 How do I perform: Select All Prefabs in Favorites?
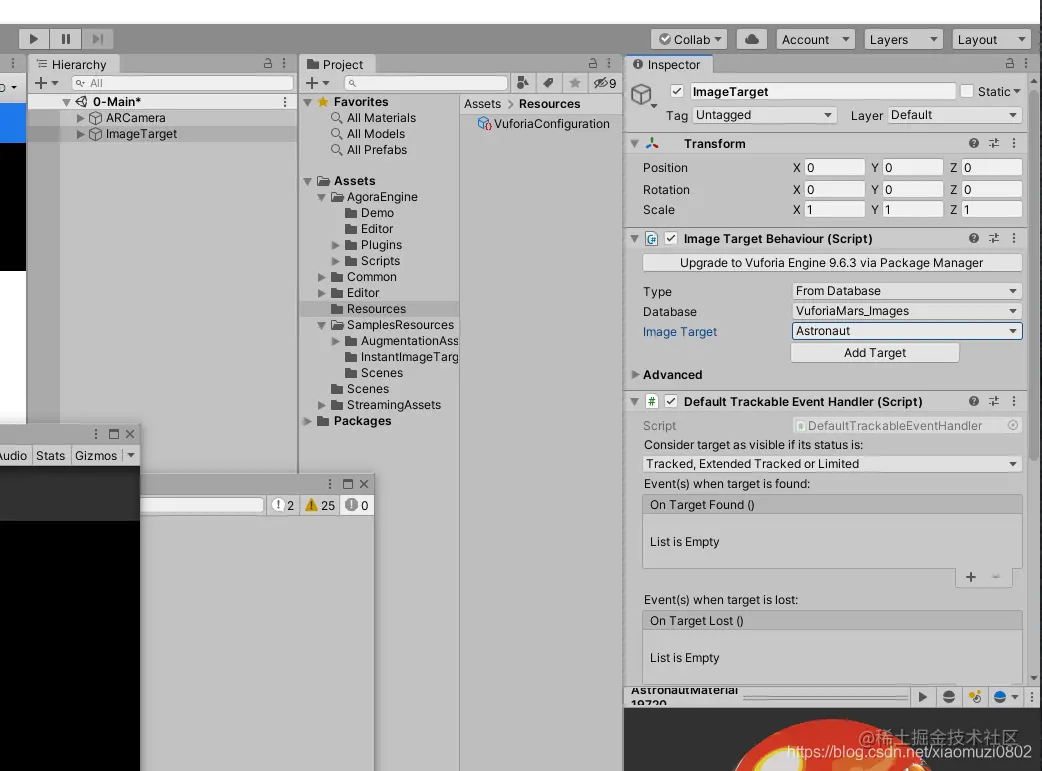[x=376, y=150]
